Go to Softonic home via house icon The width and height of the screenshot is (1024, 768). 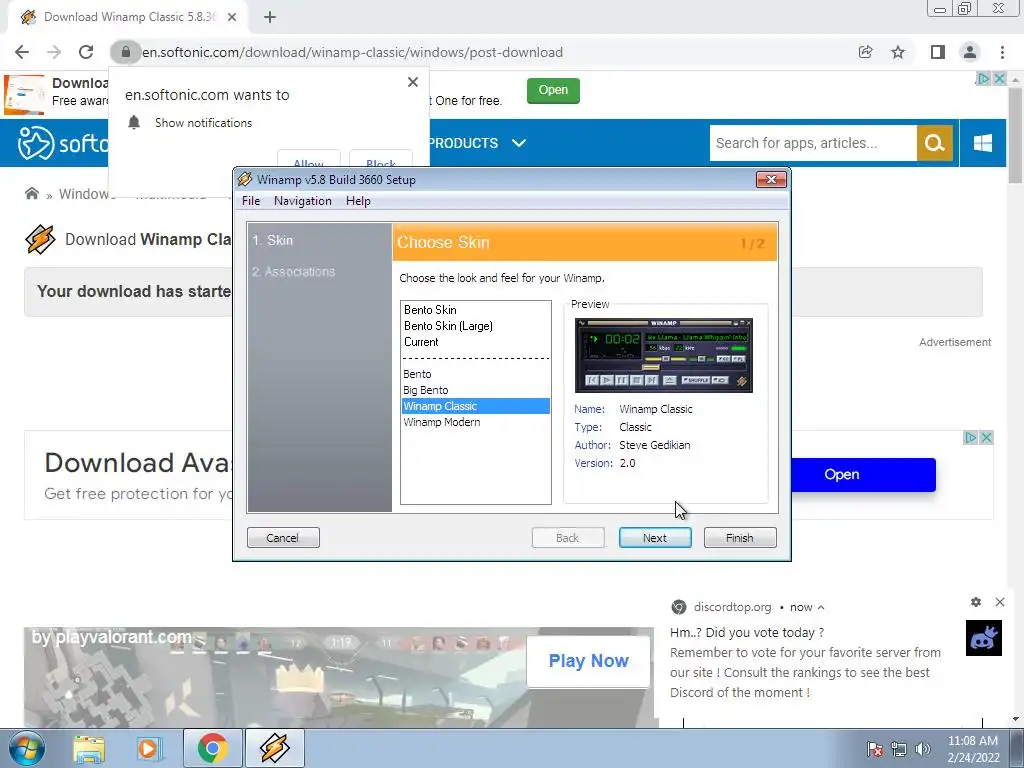(31, 193)
